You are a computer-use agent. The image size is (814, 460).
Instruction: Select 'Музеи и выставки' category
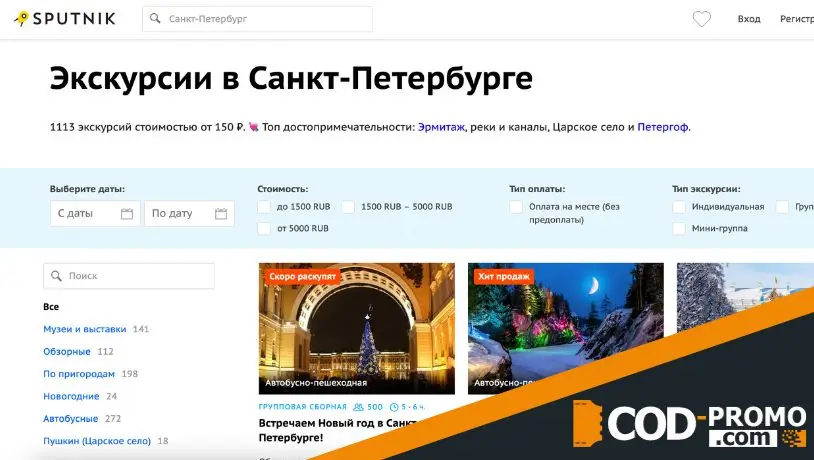(85, 329)
